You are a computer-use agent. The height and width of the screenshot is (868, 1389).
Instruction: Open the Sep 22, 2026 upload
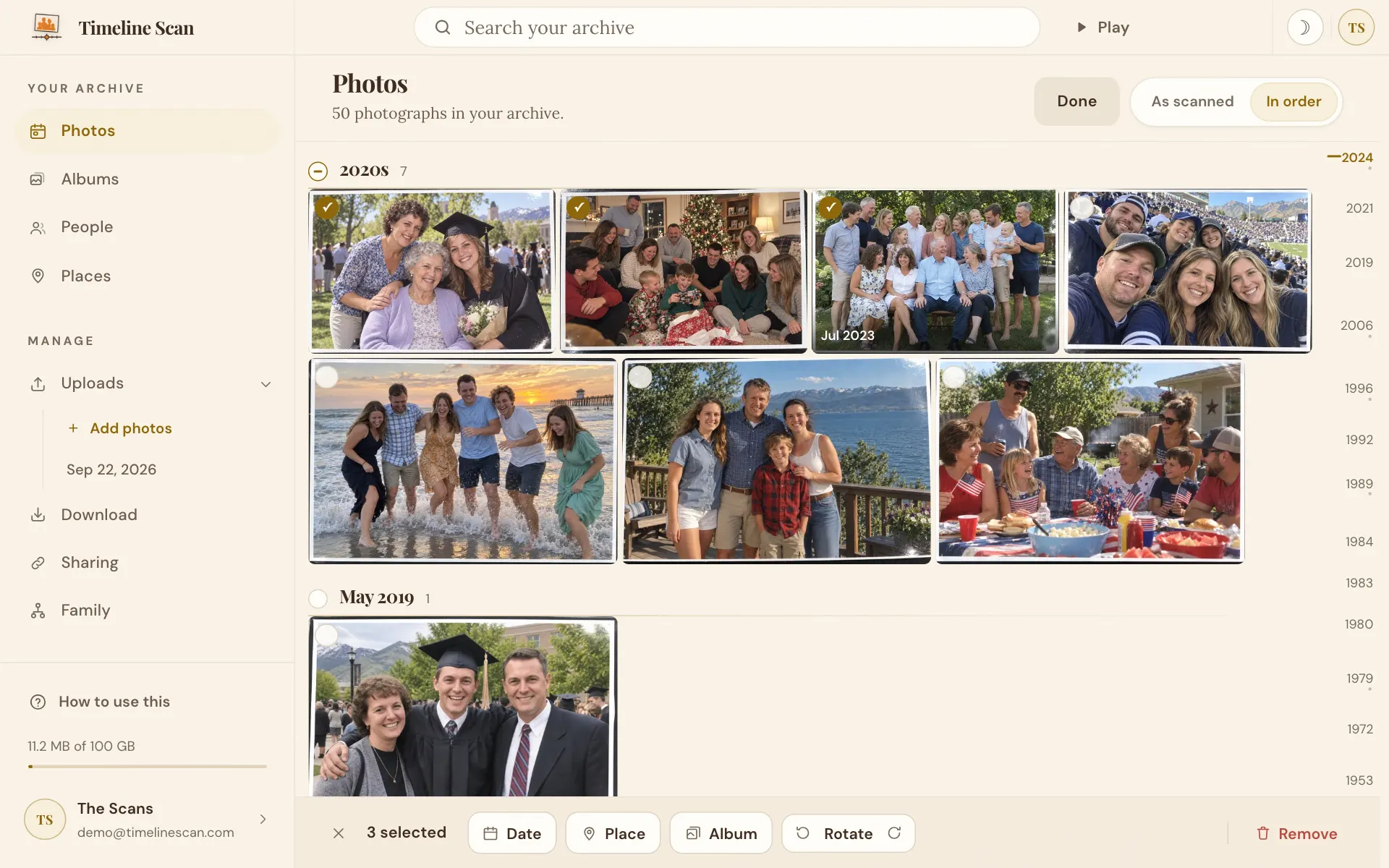point(111,469)
